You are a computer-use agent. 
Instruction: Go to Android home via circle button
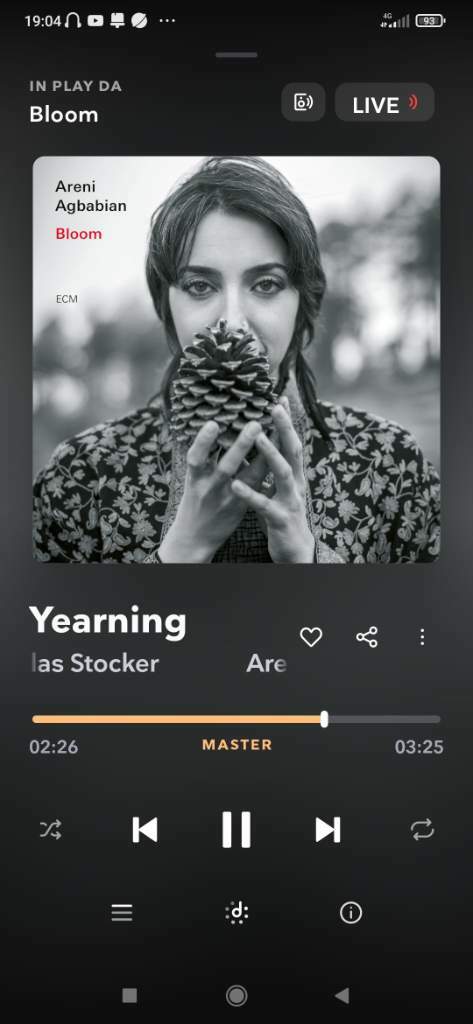click(236, 995)
